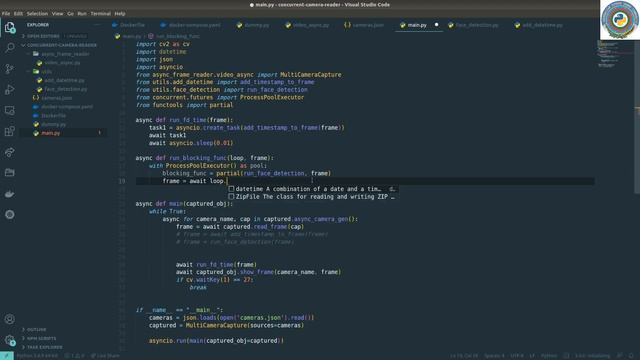Open the Extensions view icon
640x360 pixels.
click(10, 131)
